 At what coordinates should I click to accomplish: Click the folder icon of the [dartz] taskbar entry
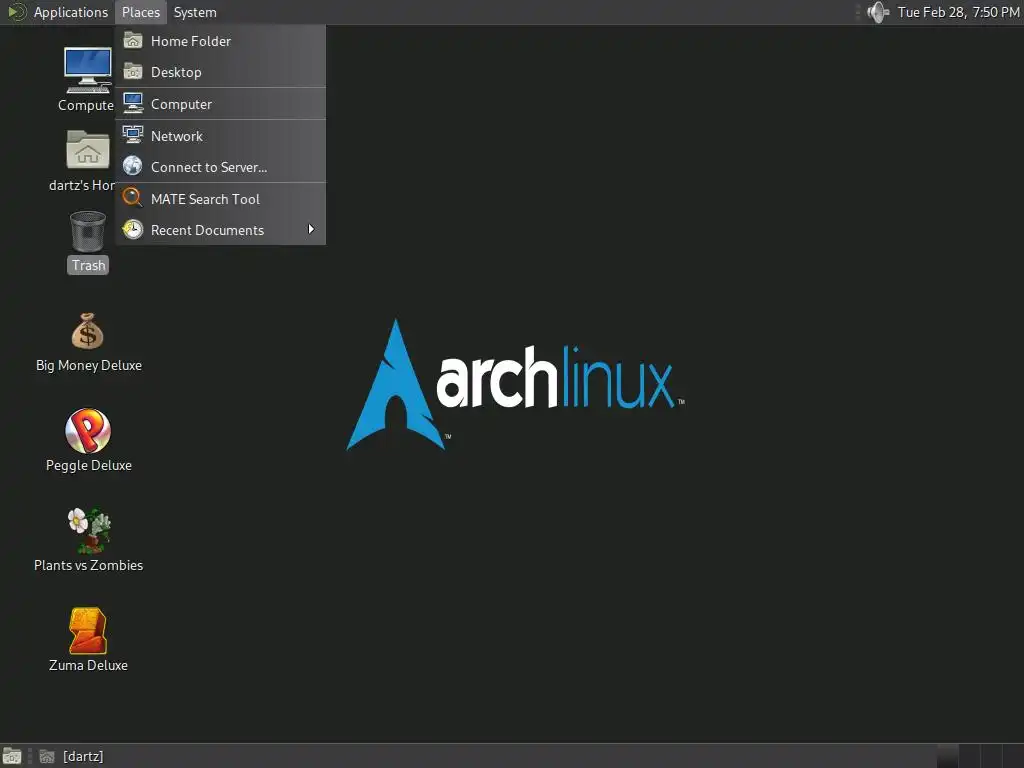point(47,756)
